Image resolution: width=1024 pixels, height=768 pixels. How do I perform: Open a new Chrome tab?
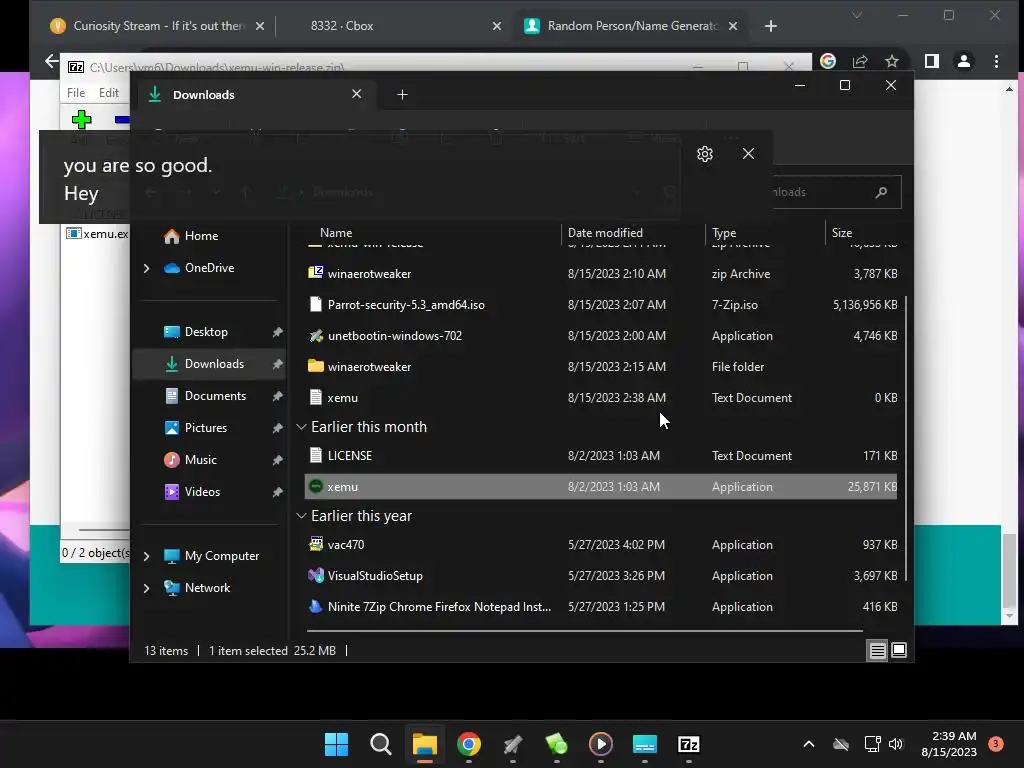(x=771, y=25)
